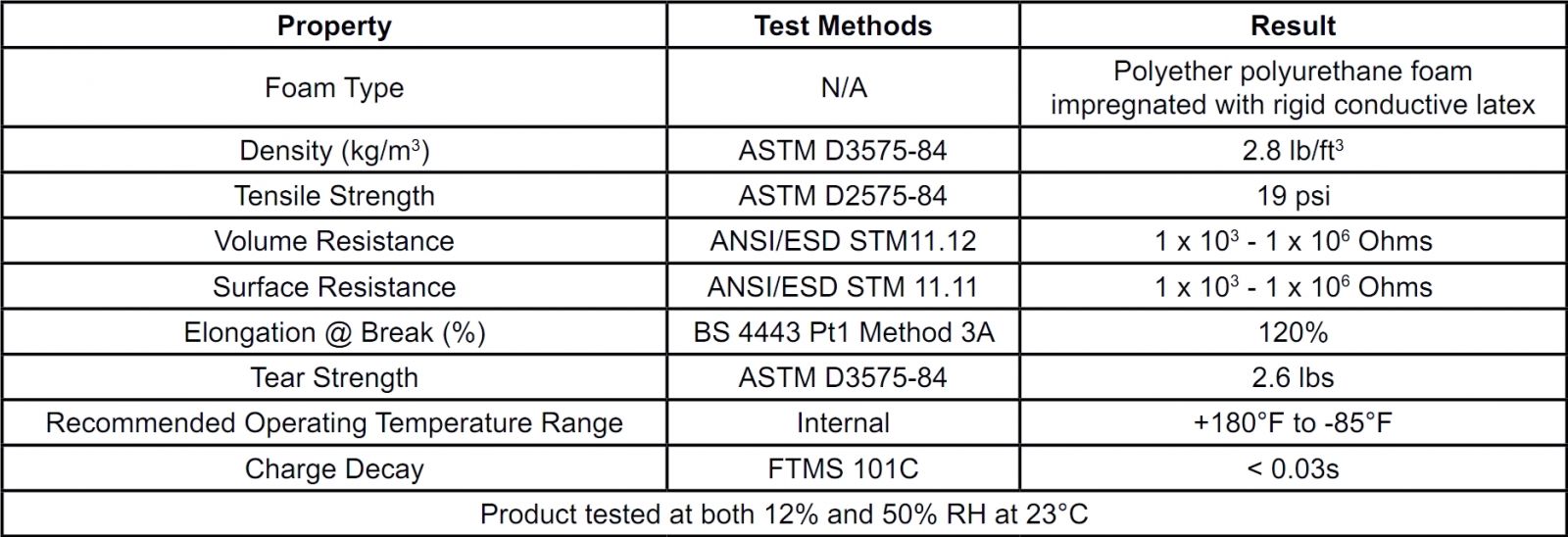Image resolution: width=1568 pixels, height=537 pixels.
Task: Click the FTMS 101C test method
Action: (843, 468)
